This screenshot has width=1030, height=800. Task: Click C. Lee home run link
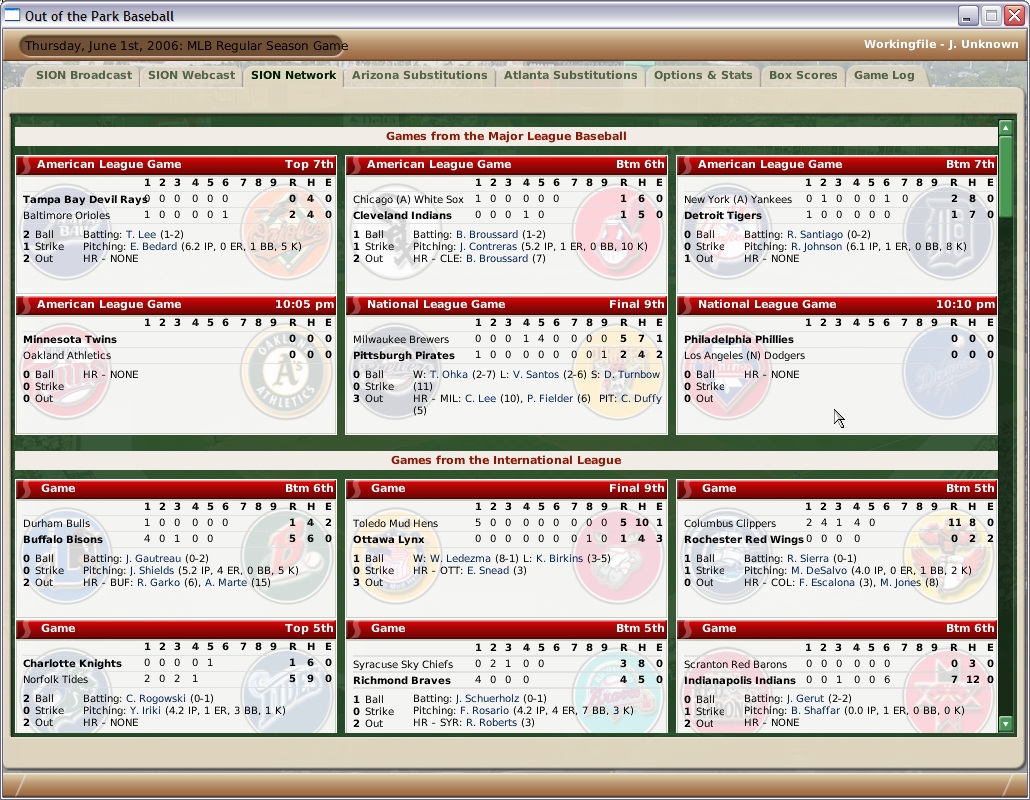point(480,398)
